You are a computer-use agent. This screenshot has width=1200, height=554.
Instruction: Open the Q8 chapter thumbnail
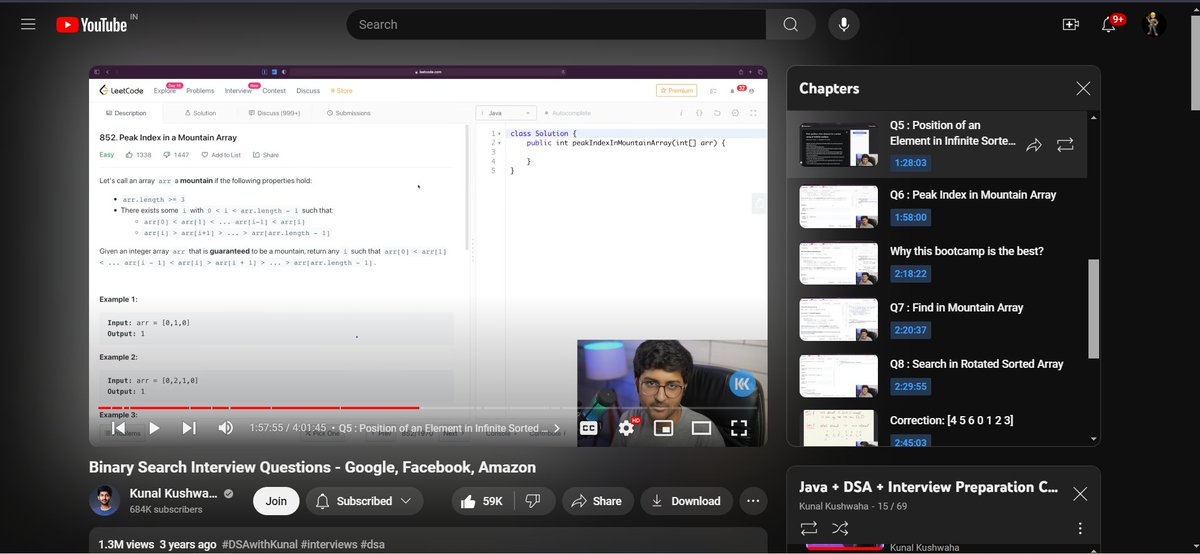click(x=838, y=375)
